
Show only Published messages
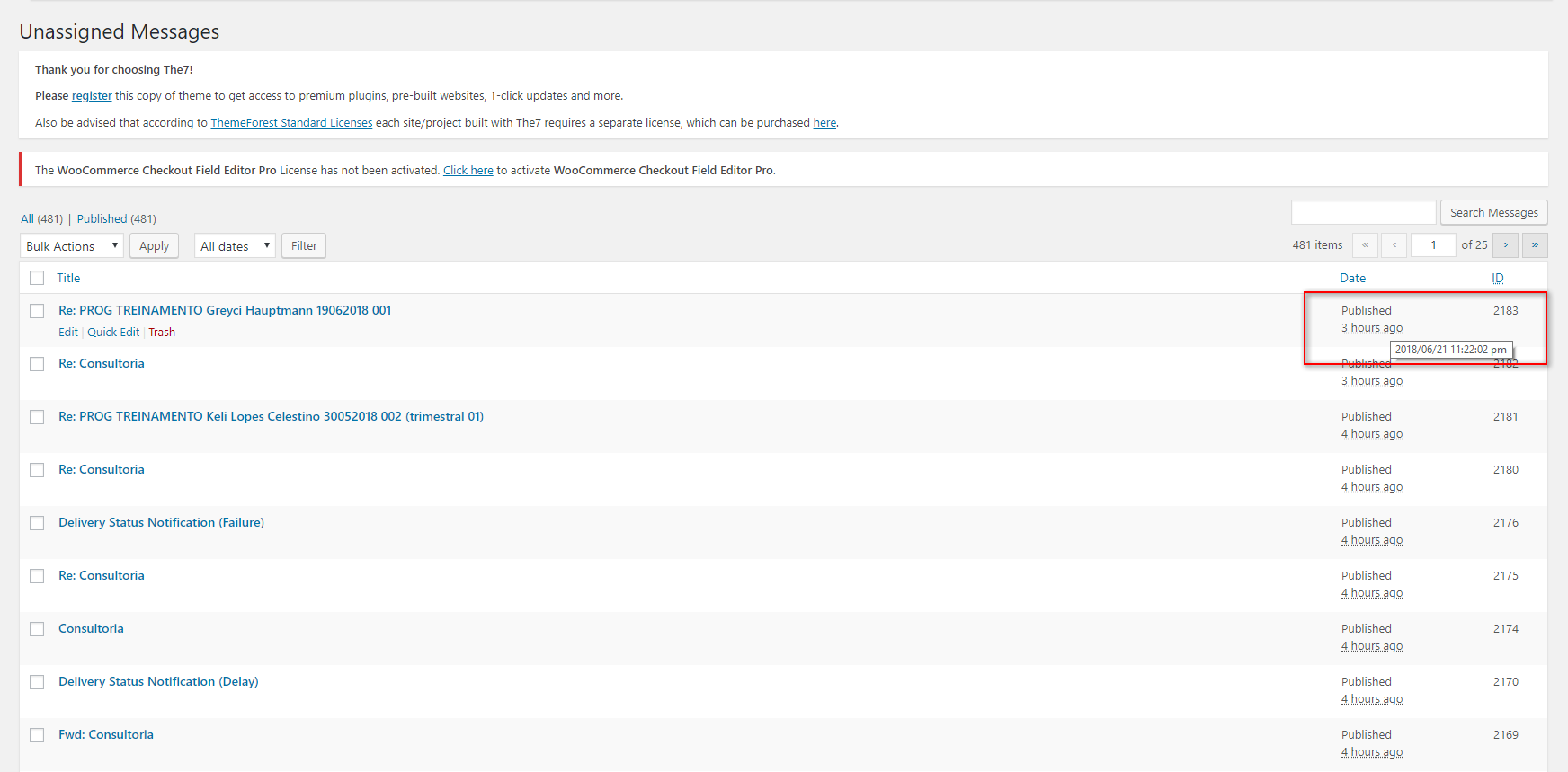[102, 219]
